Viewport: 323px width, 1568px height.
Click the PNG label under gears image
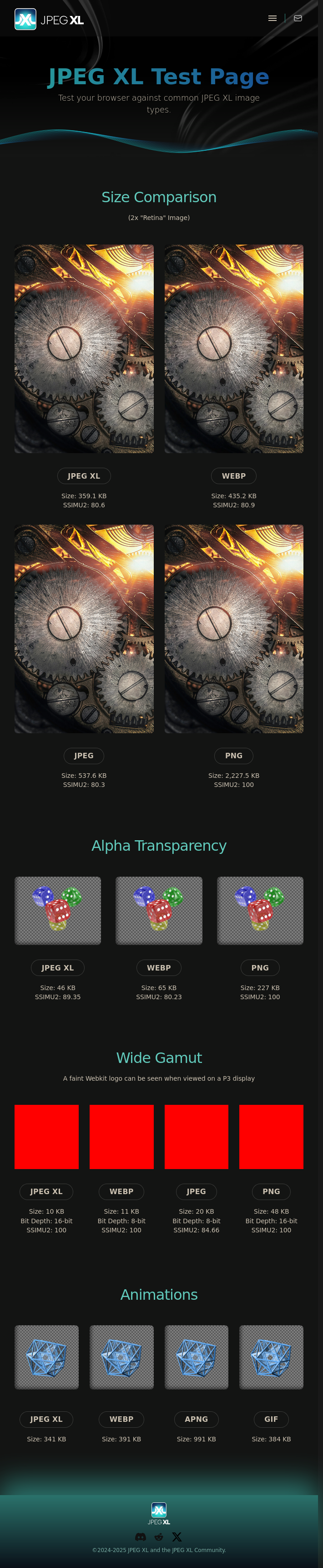[233, 756]
